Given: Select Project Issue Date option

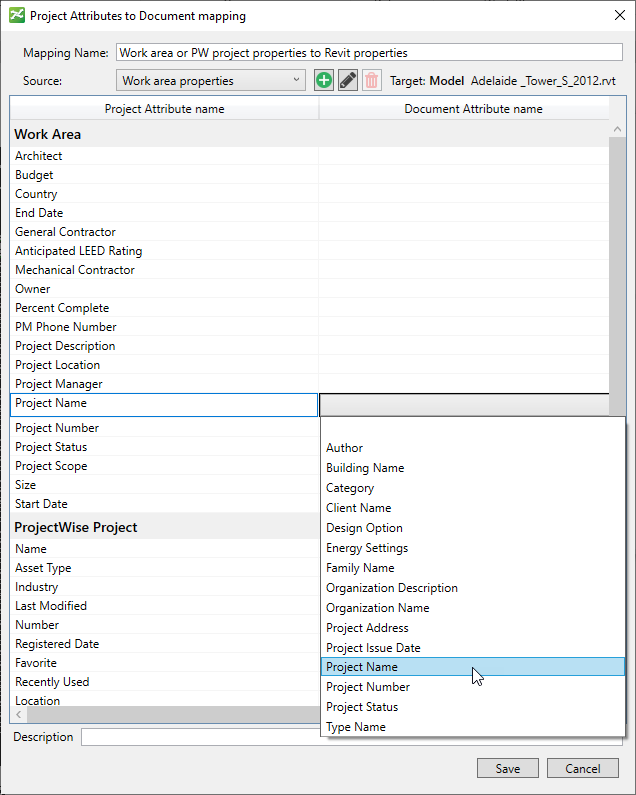Looking at the screenshot, I should click(x=373, y=648).
